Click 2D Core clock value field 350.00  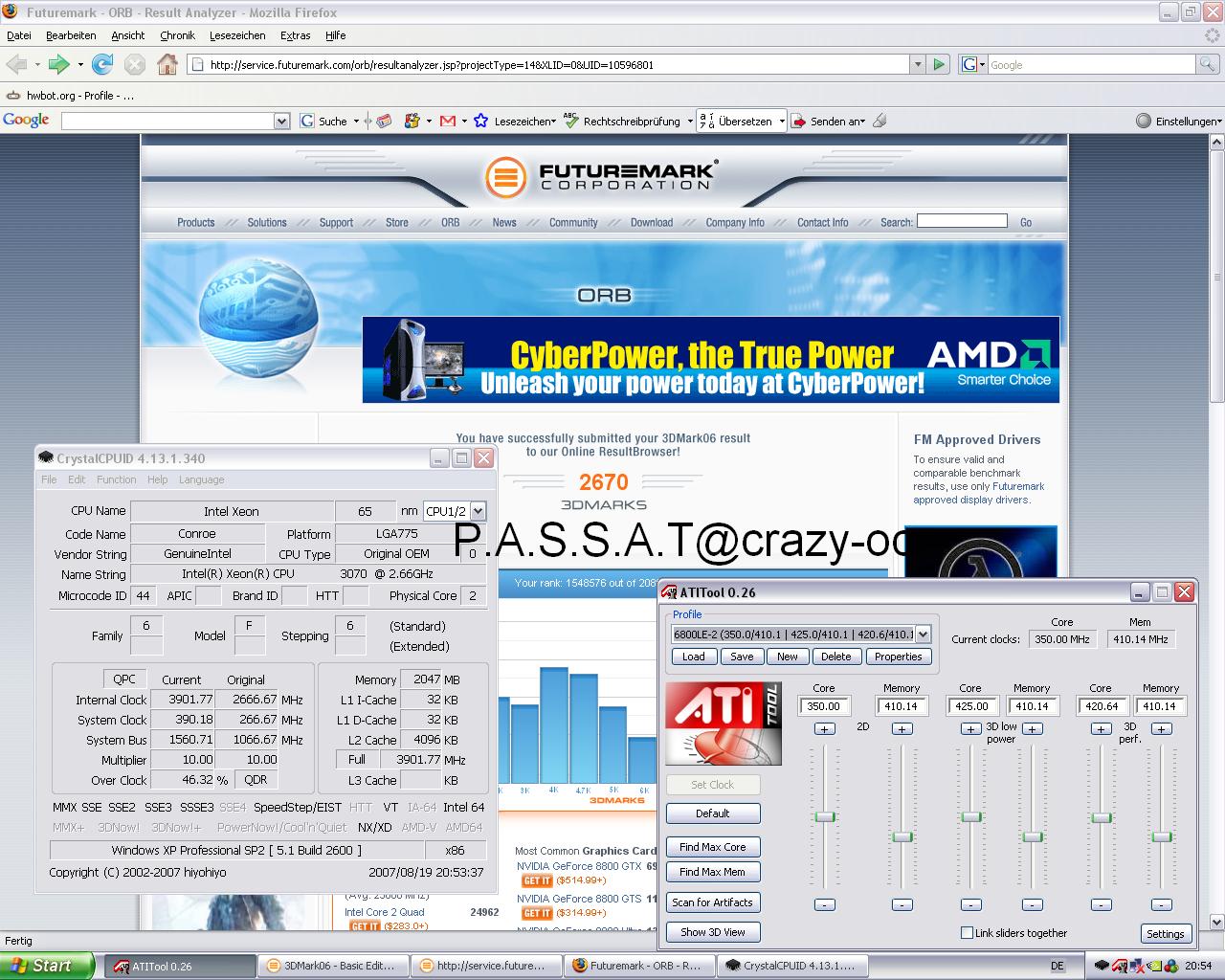click(x=824, y=706)
